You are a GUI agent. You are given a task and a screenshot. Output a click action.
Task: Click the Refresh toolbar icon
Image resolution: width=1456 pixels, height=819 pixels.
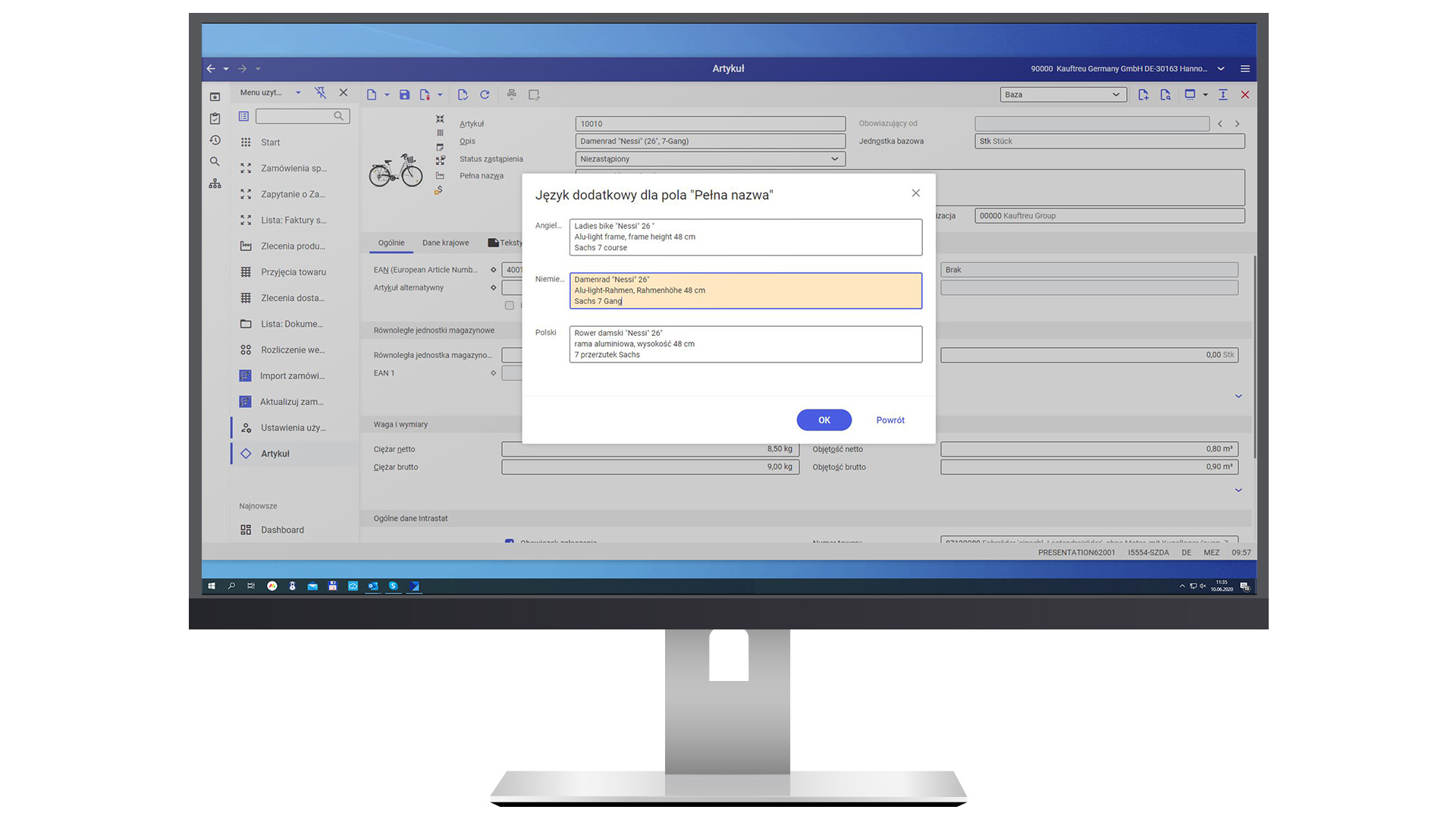485,95
